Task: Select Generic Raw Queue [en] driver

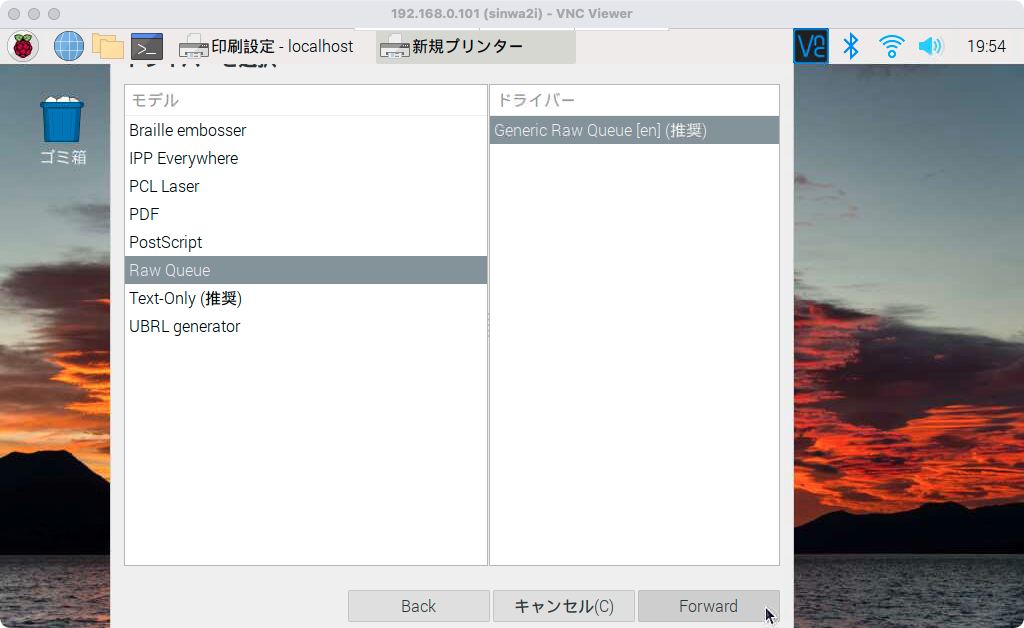Action: point(600,130)
